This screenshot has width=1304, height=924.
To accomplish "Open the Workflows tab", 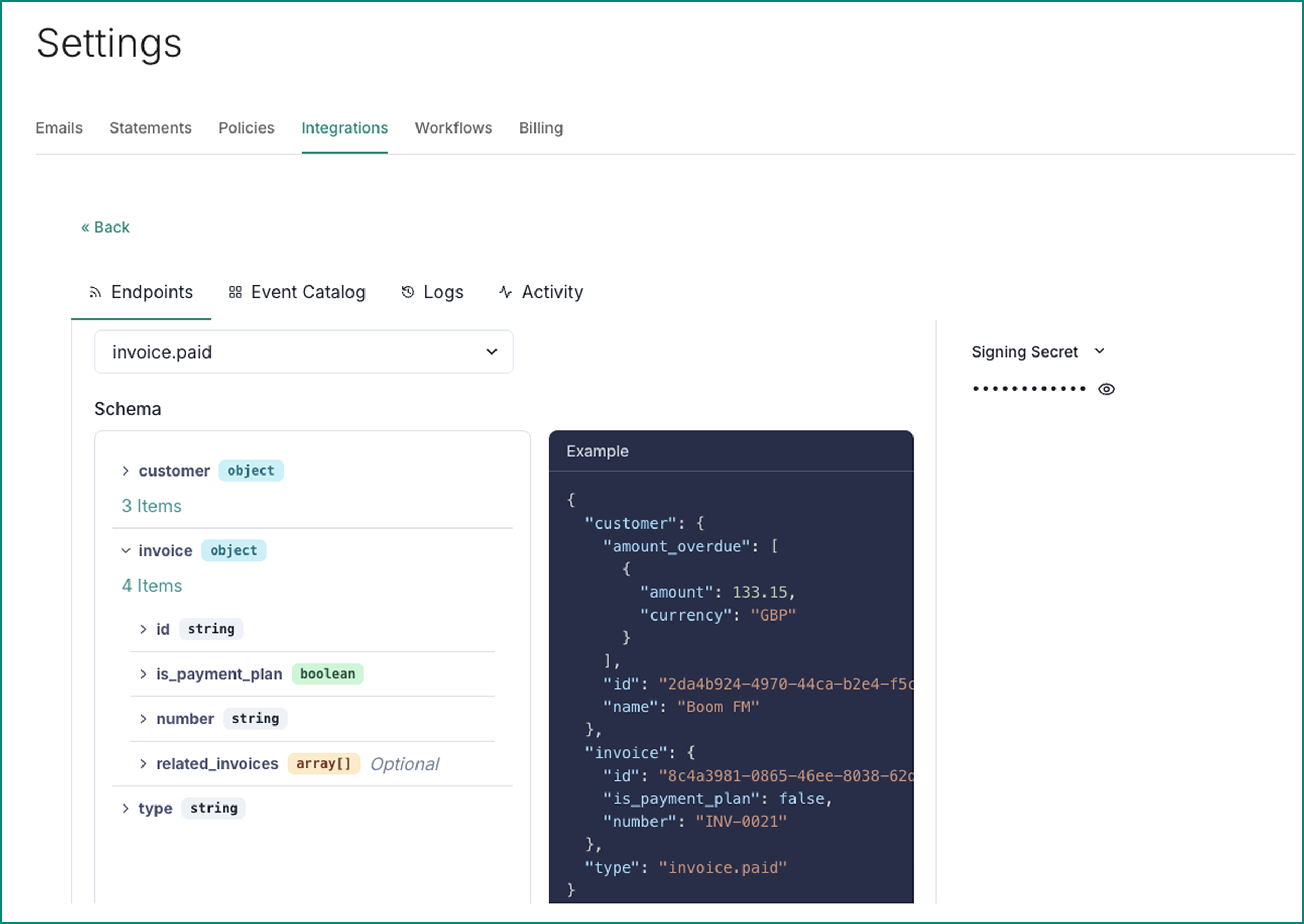I will click(453, 127).
